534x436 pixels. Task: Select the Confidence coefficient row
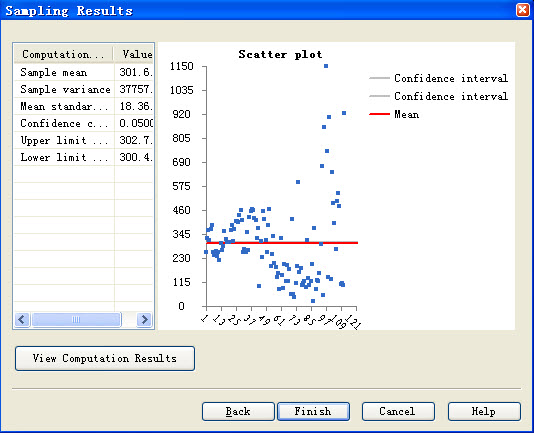83,123
